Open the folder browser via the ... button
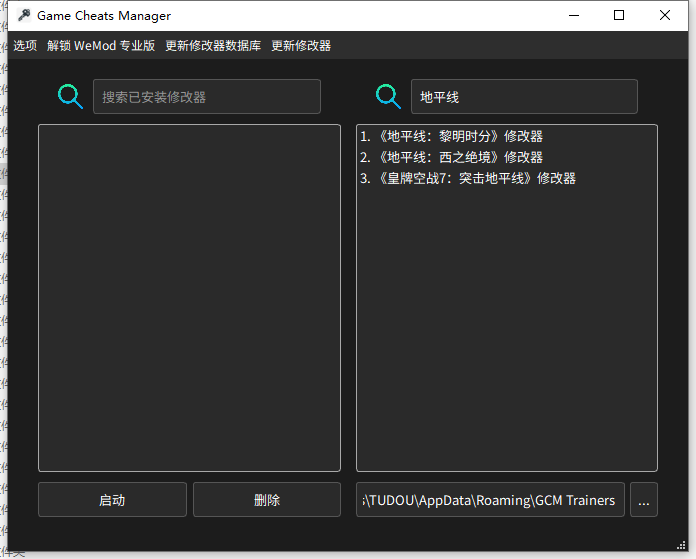Viewport: 696px width, 559px height. [x=643, y=500]
